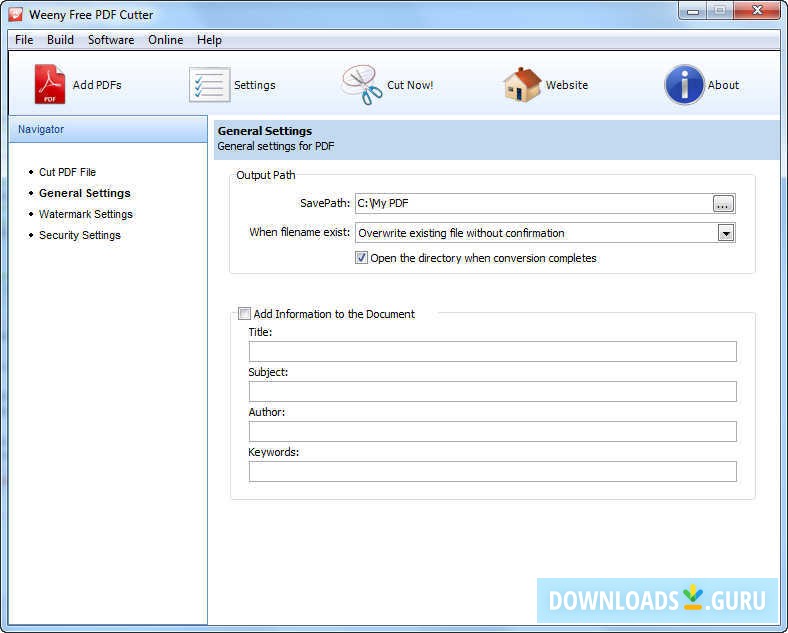Screen dimensions: 788x633
Task: Browse for SavePath with the ellipsis button
Action: pyautogui.click(x=723, y=203)
